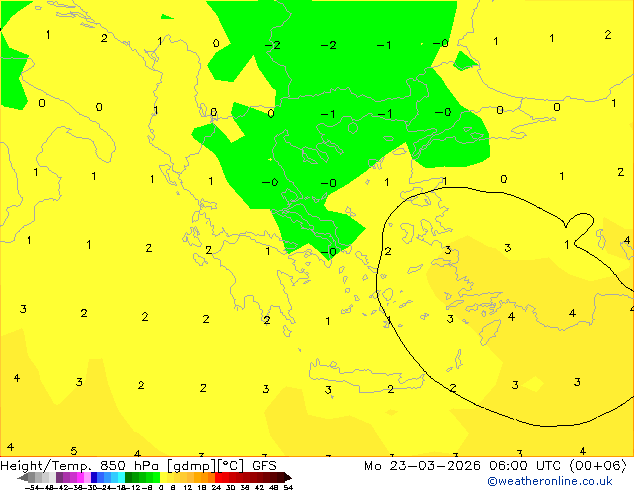The width and height of the screenshot is (634, 490).
Task: Click the dark purple legend swatch
Action: click(x=59, y=477)
